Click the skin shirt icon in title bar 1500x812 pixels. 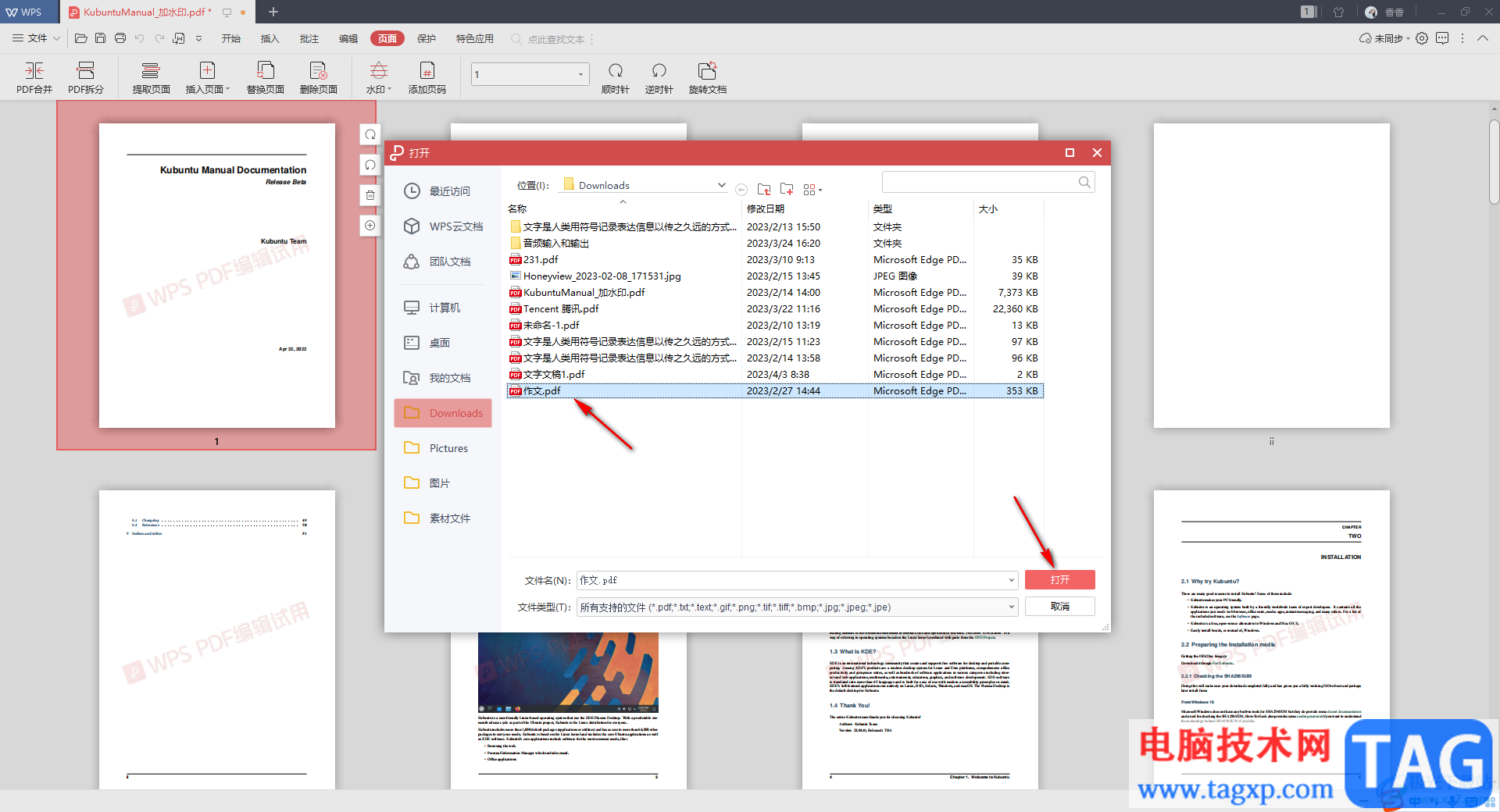[1339, 12]
